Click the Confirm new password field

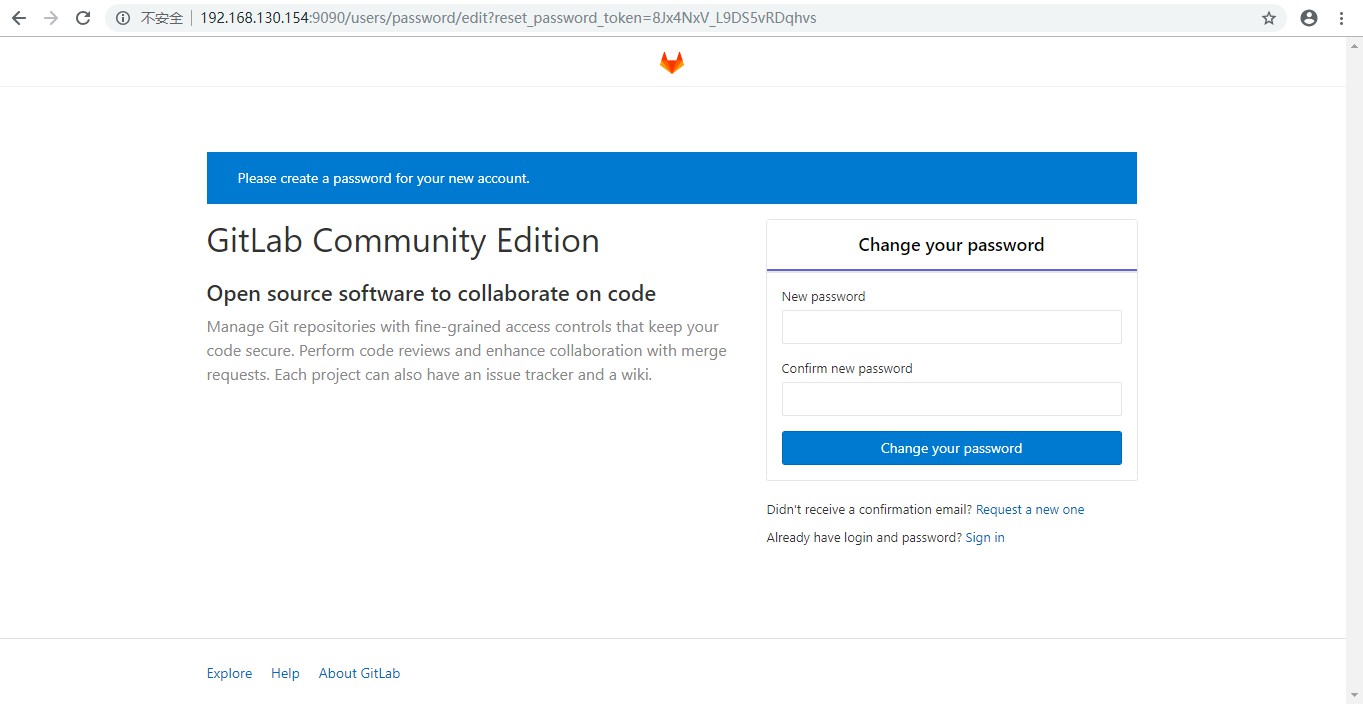point(951,399)
